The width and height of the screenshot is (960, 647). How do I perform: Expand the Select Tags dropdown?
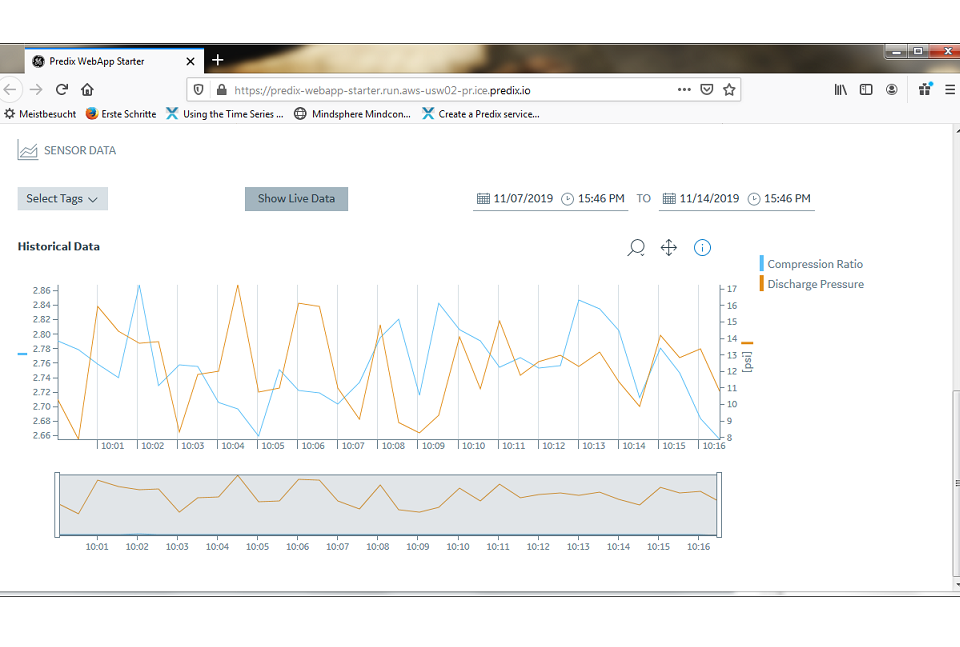pyautogui.click(x=62, y=199)
